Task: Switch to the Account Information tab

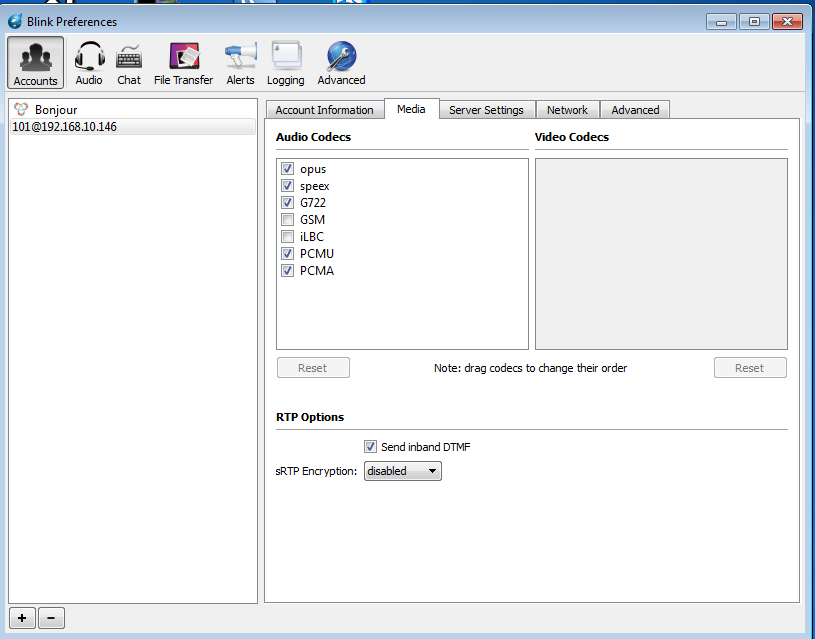Action: tap(324, 110)
